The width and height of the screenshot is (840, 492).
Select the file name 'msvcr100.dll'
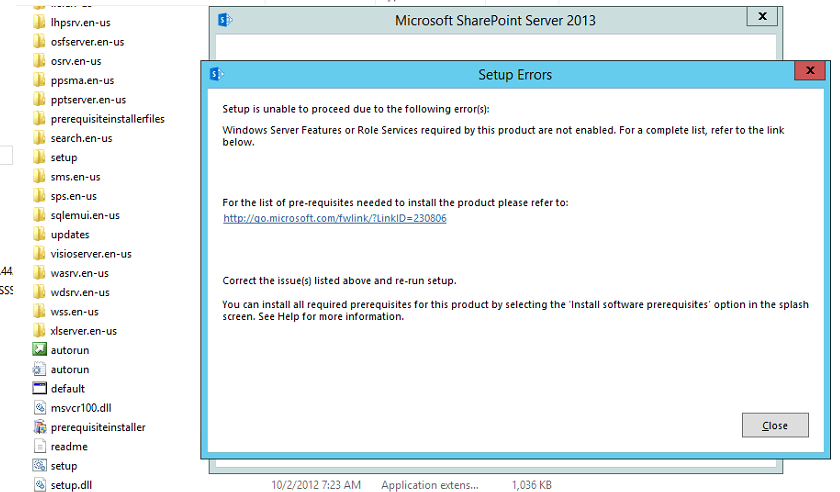click(x=81, y=408)
